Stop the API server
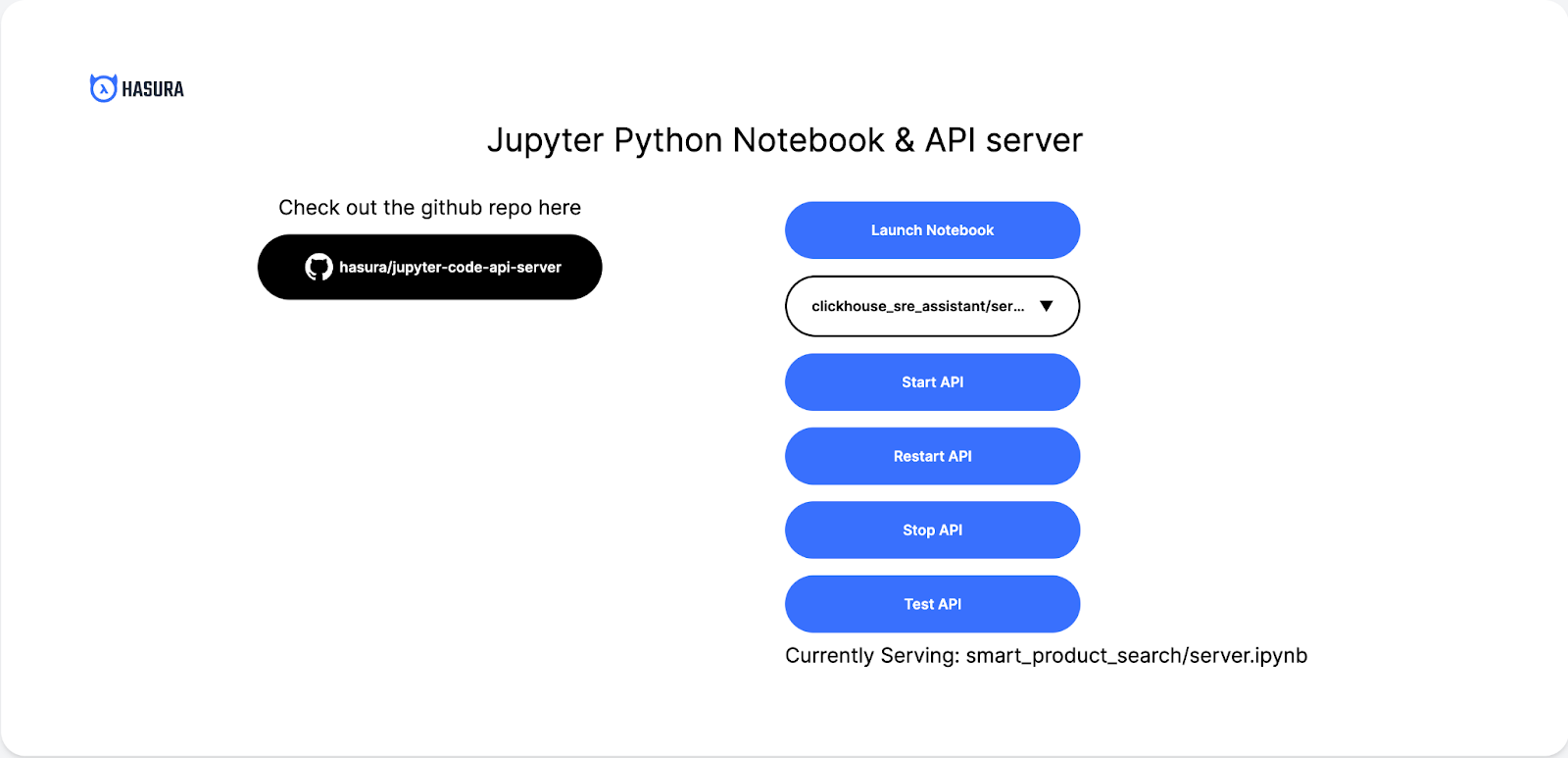 click(x=932, y=531)
